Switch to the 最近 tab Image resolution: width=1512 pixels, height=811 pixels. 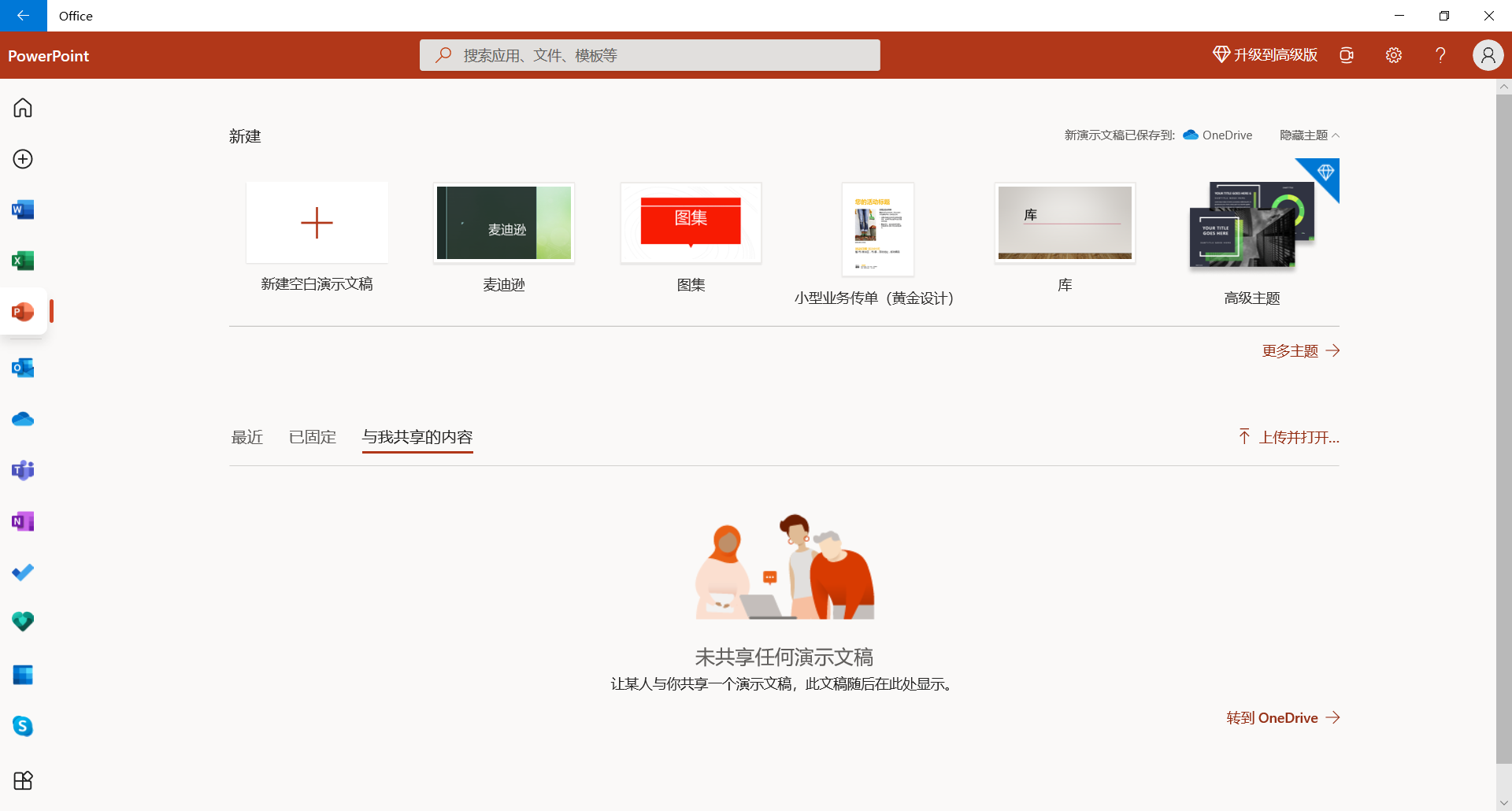click(x=246, y=437)
